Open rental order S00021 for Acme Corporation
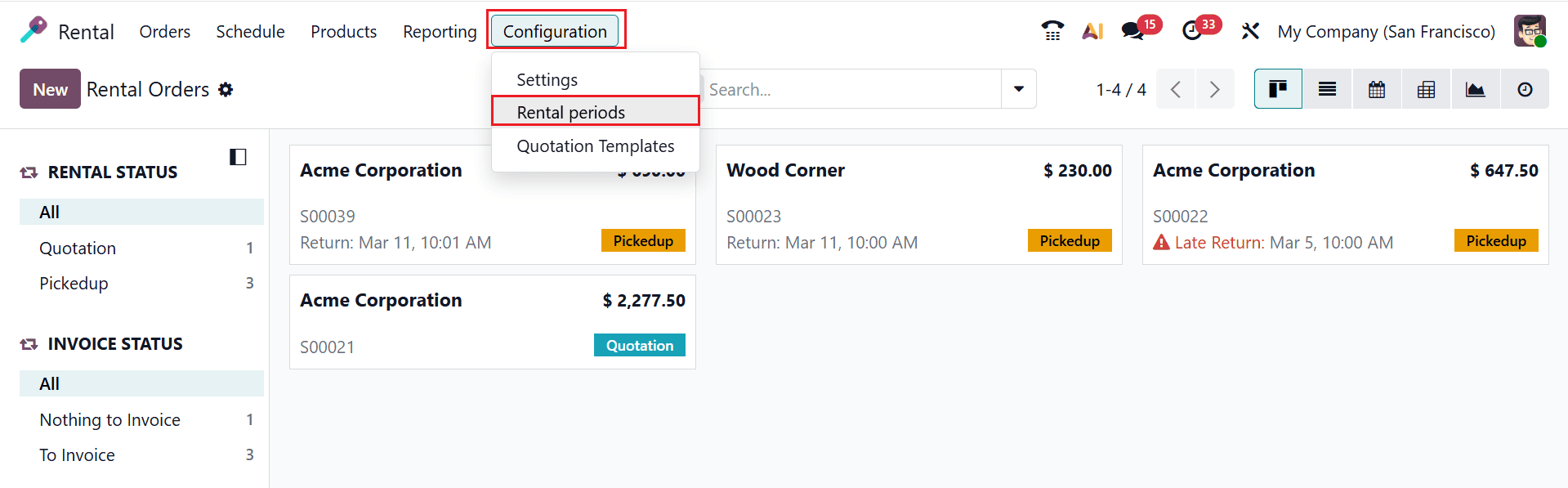Viewport: 1568px width, 488px height. 381,300
